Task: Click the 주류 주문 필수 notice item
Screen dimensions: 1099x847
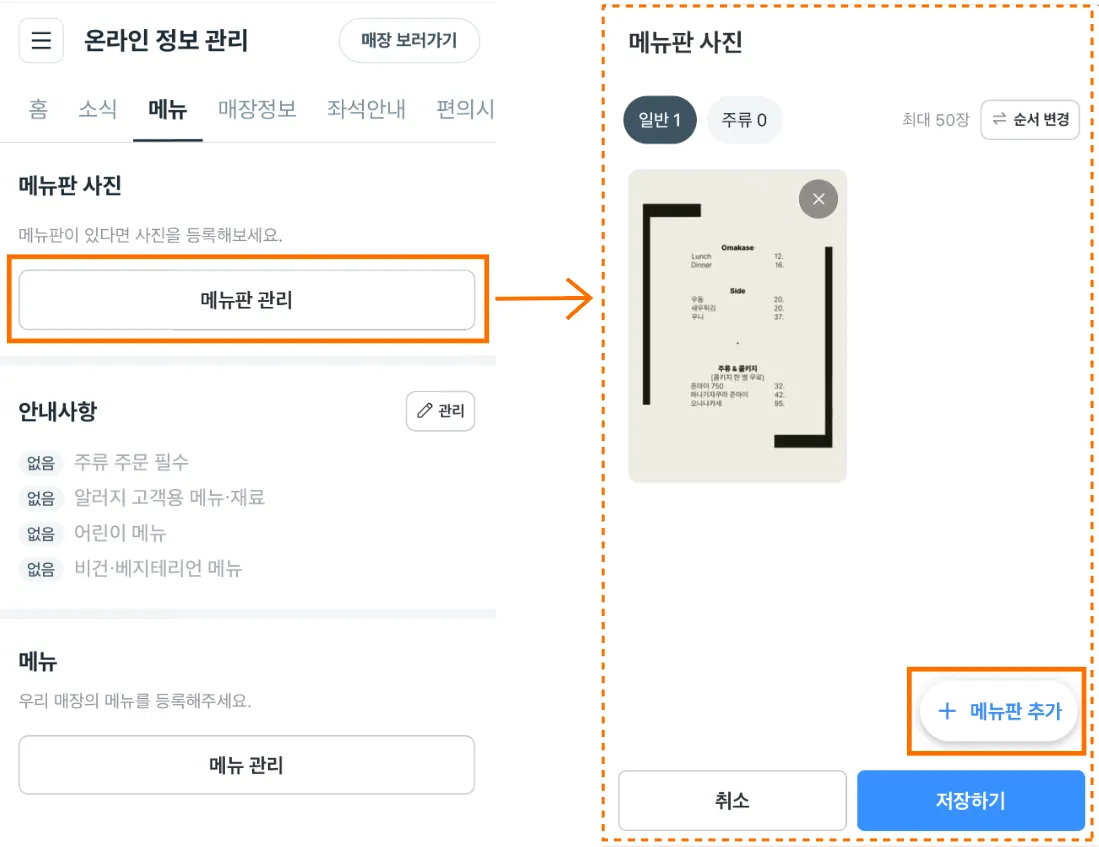Action: click(131, 462)
